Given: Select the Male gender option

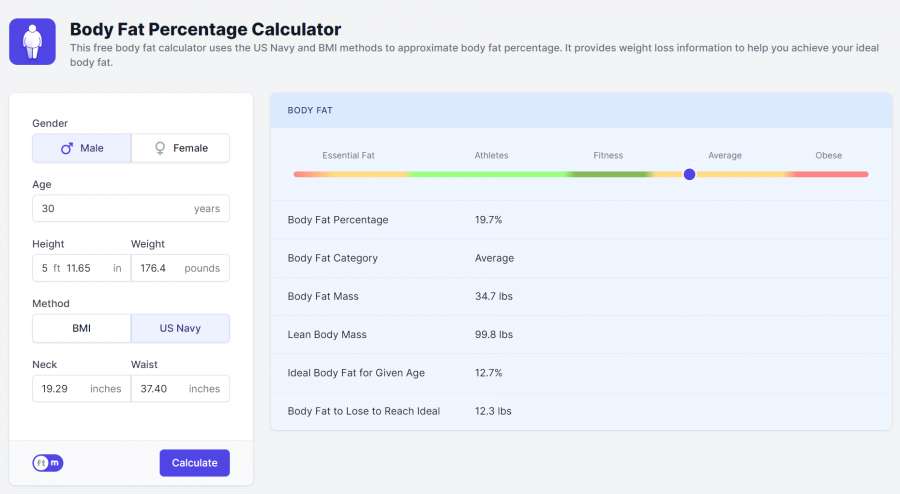Looking at the screenshot, I should (82, 148).
